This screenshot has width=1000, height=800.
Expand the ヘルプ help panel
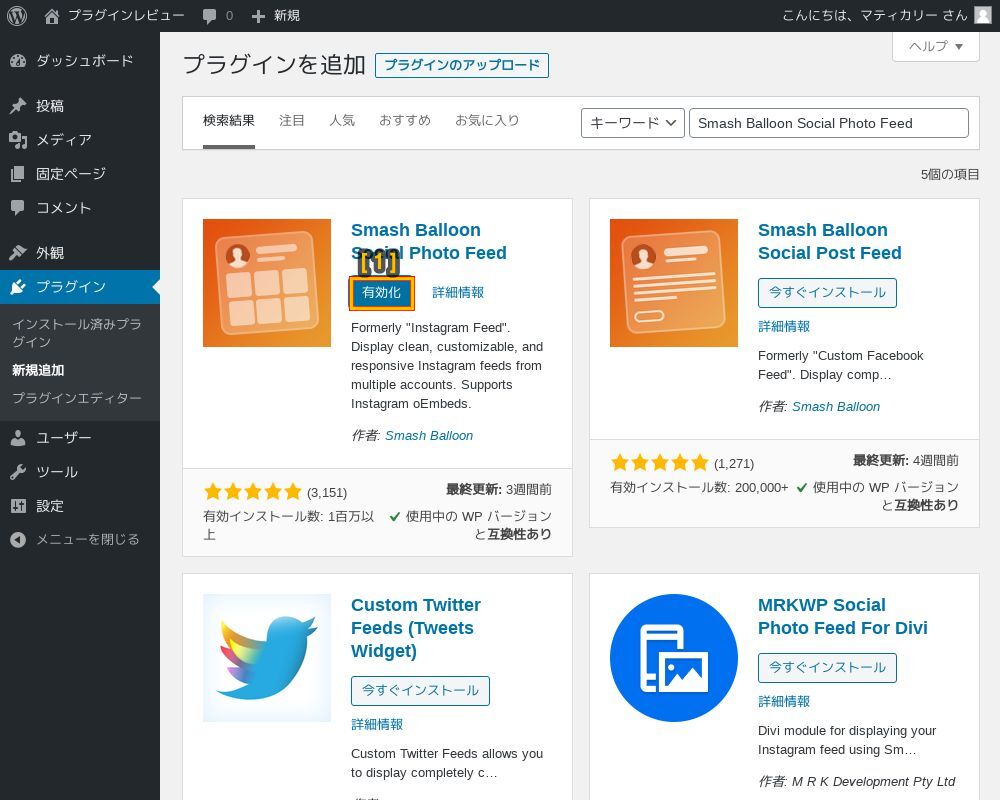point(936,47)
